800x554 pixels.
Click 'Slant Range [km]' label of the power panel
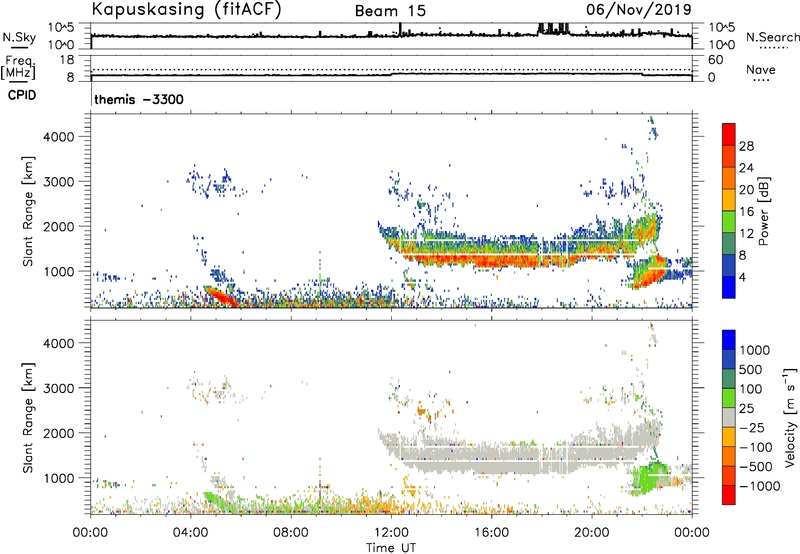[x=28, y=211]
